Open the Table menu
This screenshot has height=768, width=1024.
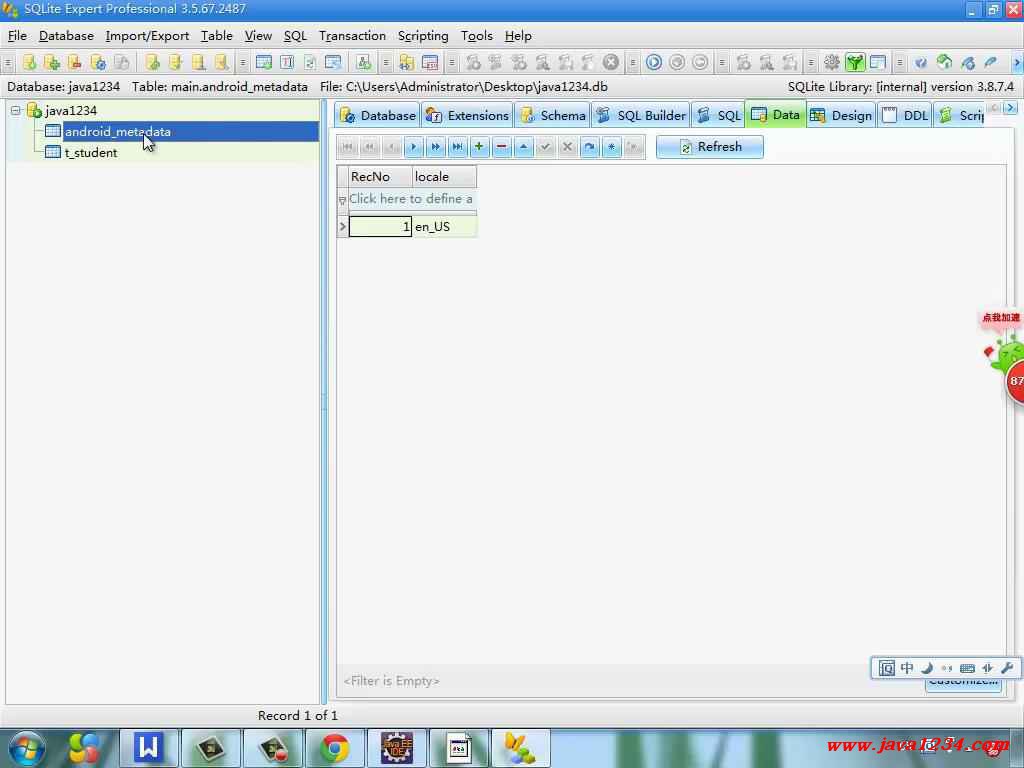click(216, 36)
